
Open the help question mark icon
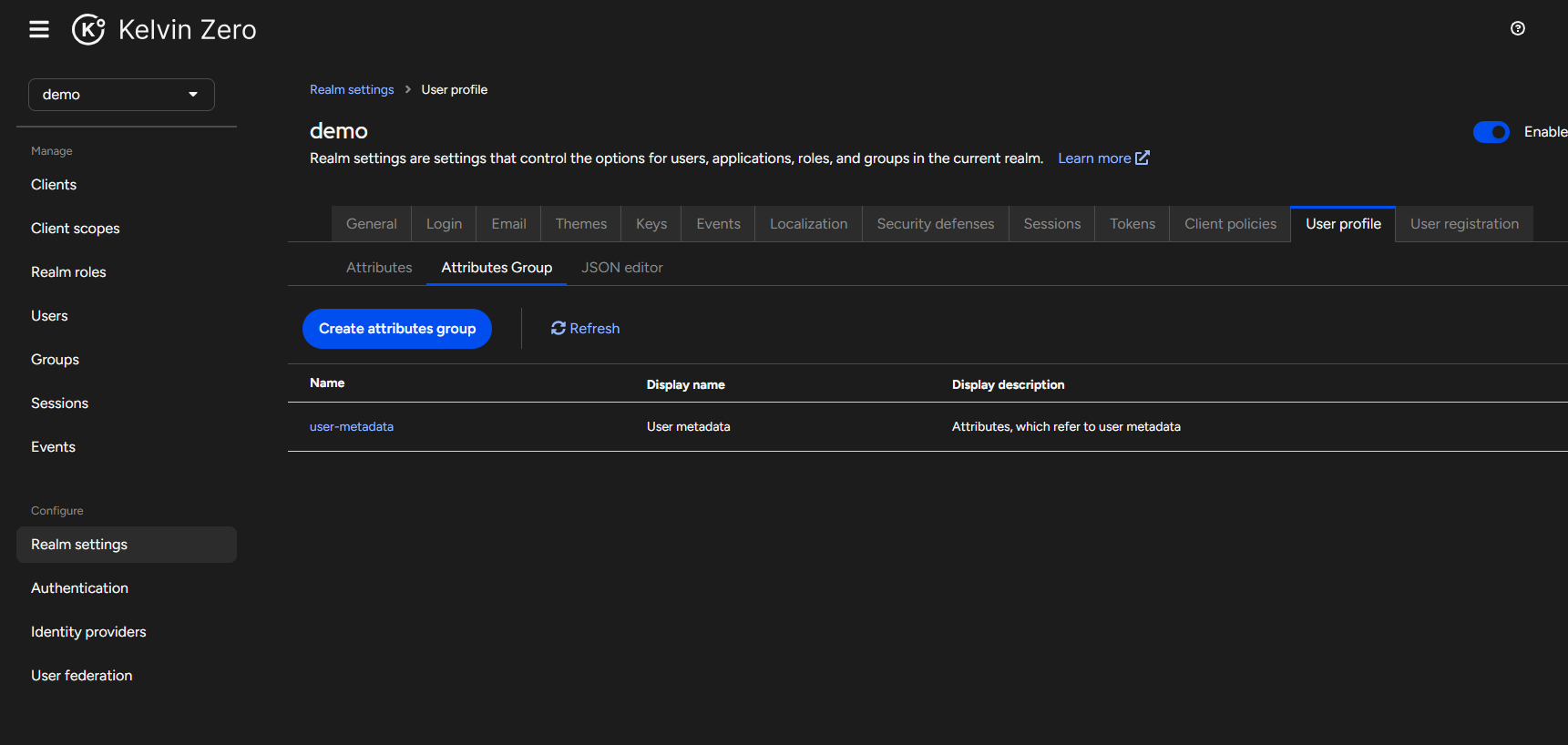tap(1517, 28)
